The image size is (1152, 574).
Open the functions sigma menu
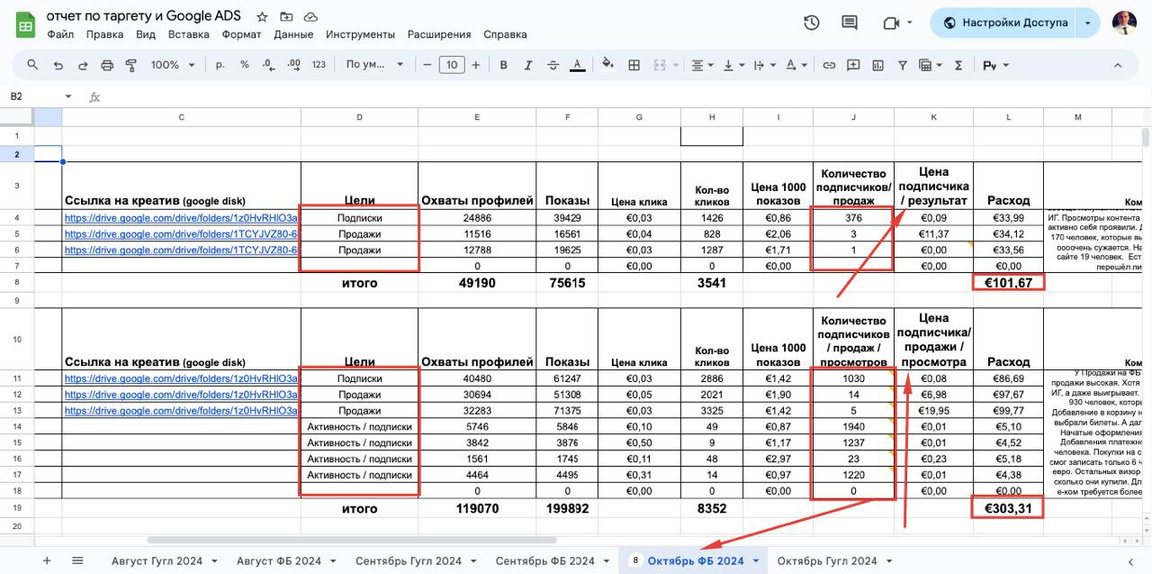[x=958, y=65]
